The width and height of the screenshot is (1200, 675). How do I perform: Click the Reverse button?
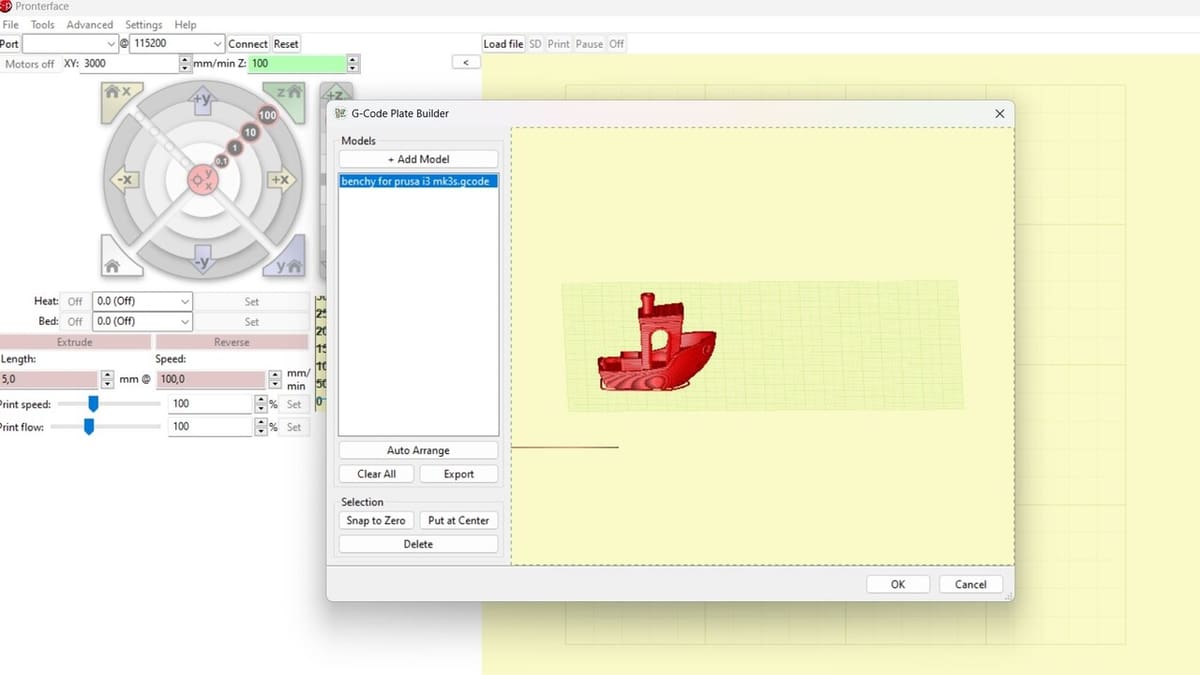click(232, 342)
